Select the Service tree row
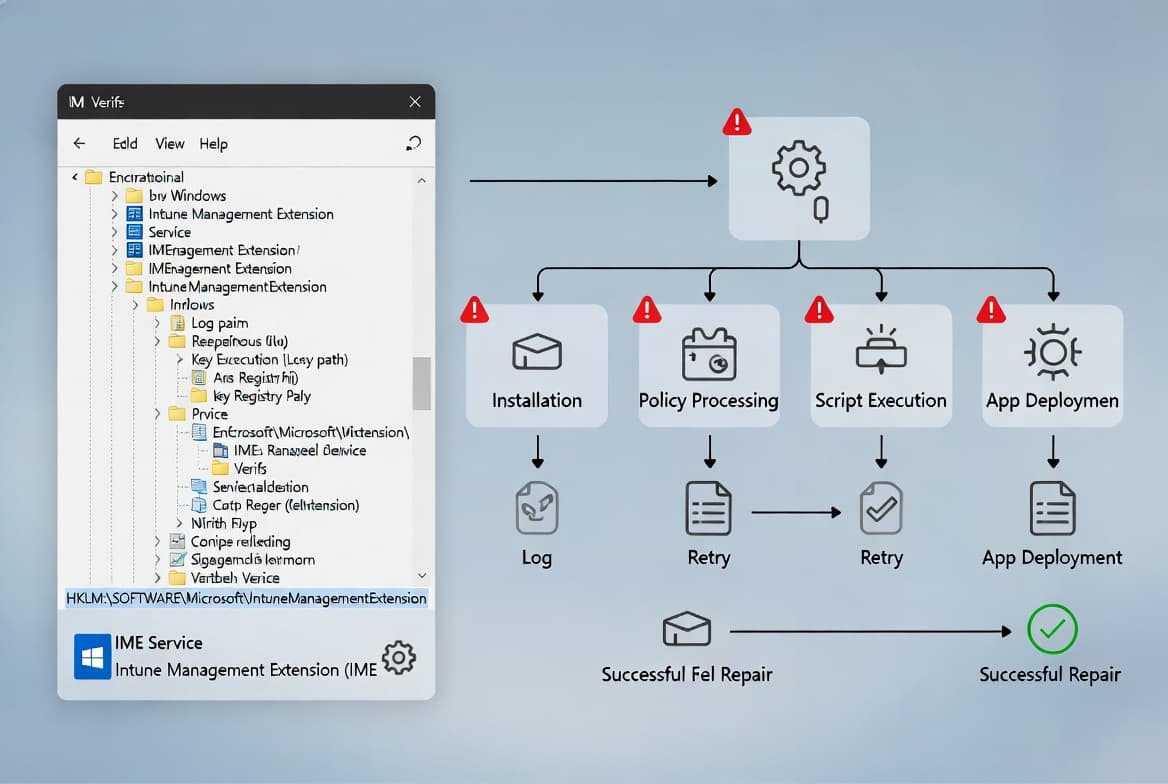Screen dimensions: 1168x784 (159, 233)
